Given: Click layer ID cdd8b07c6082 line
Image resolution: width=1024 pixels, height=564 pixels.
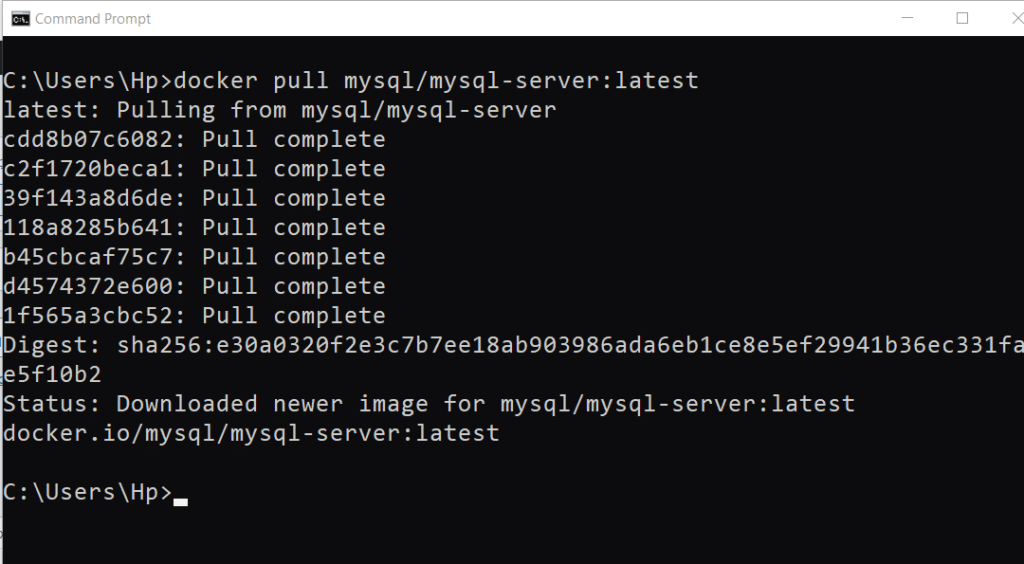Looking at the screenshot, I should point(195,140).
